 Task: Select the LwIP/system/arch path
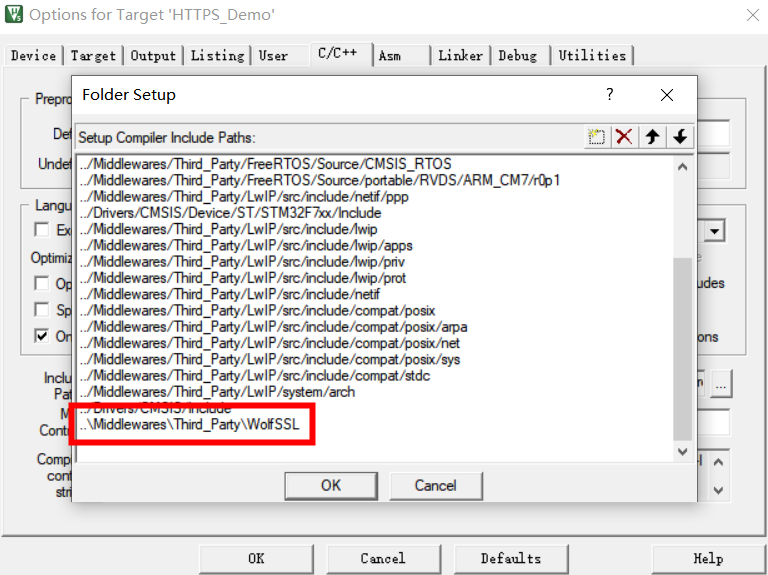pyautogui.click(x=217, y=392)
